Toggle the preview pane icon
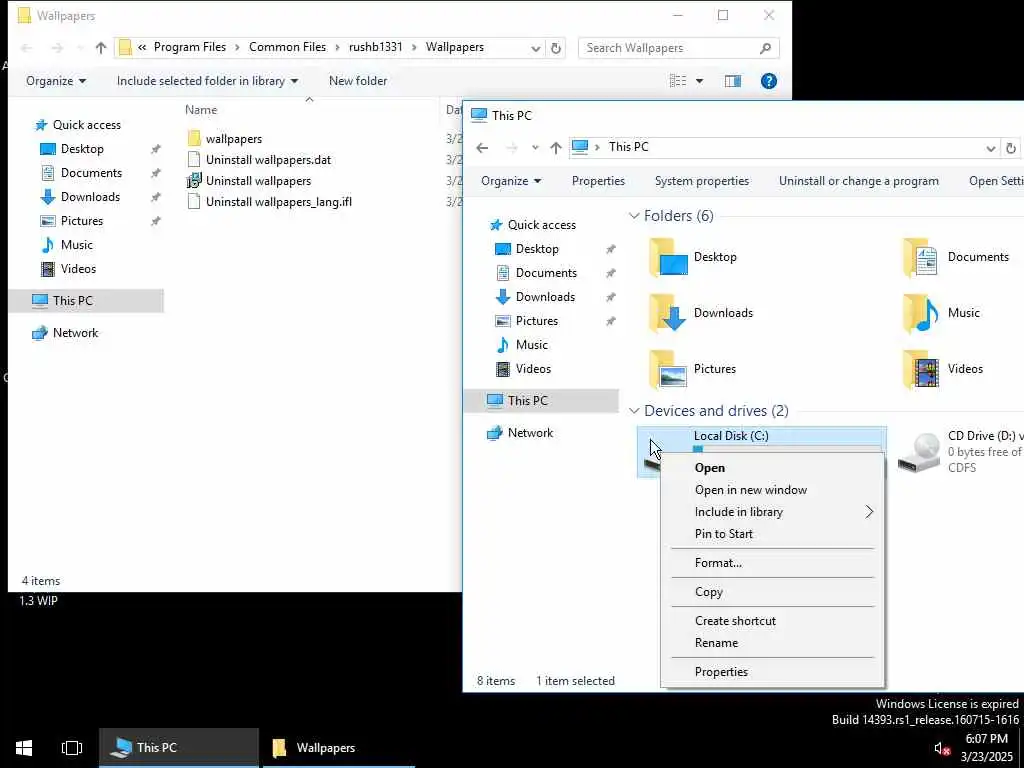Viewport: 1024px width, 768px height. 733,81
